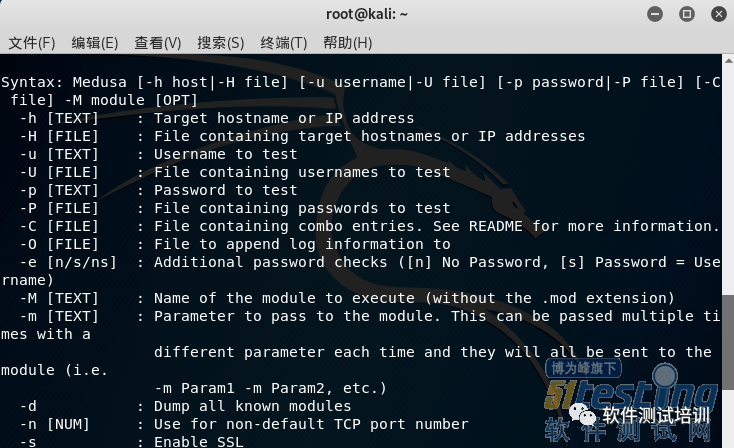Click the scrollbar up arrow
Viewport: 734px width, 448px height.
click(728, 61)
